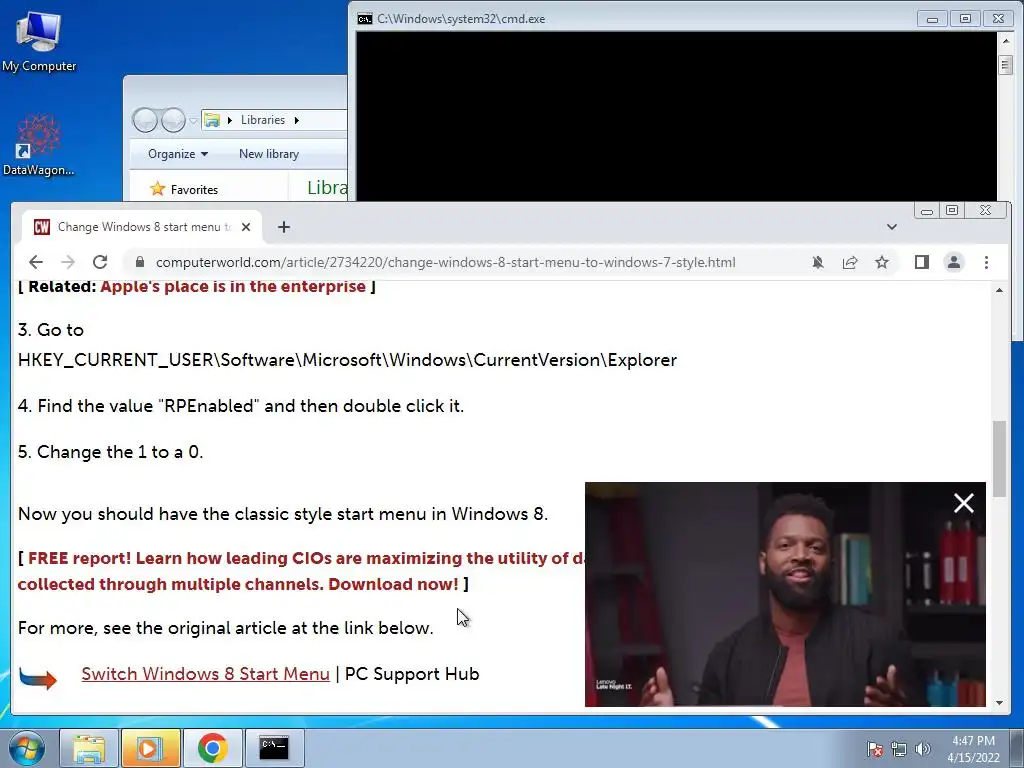Expand arrow after Libraries breadcrumb

click(x=296, y=120)
